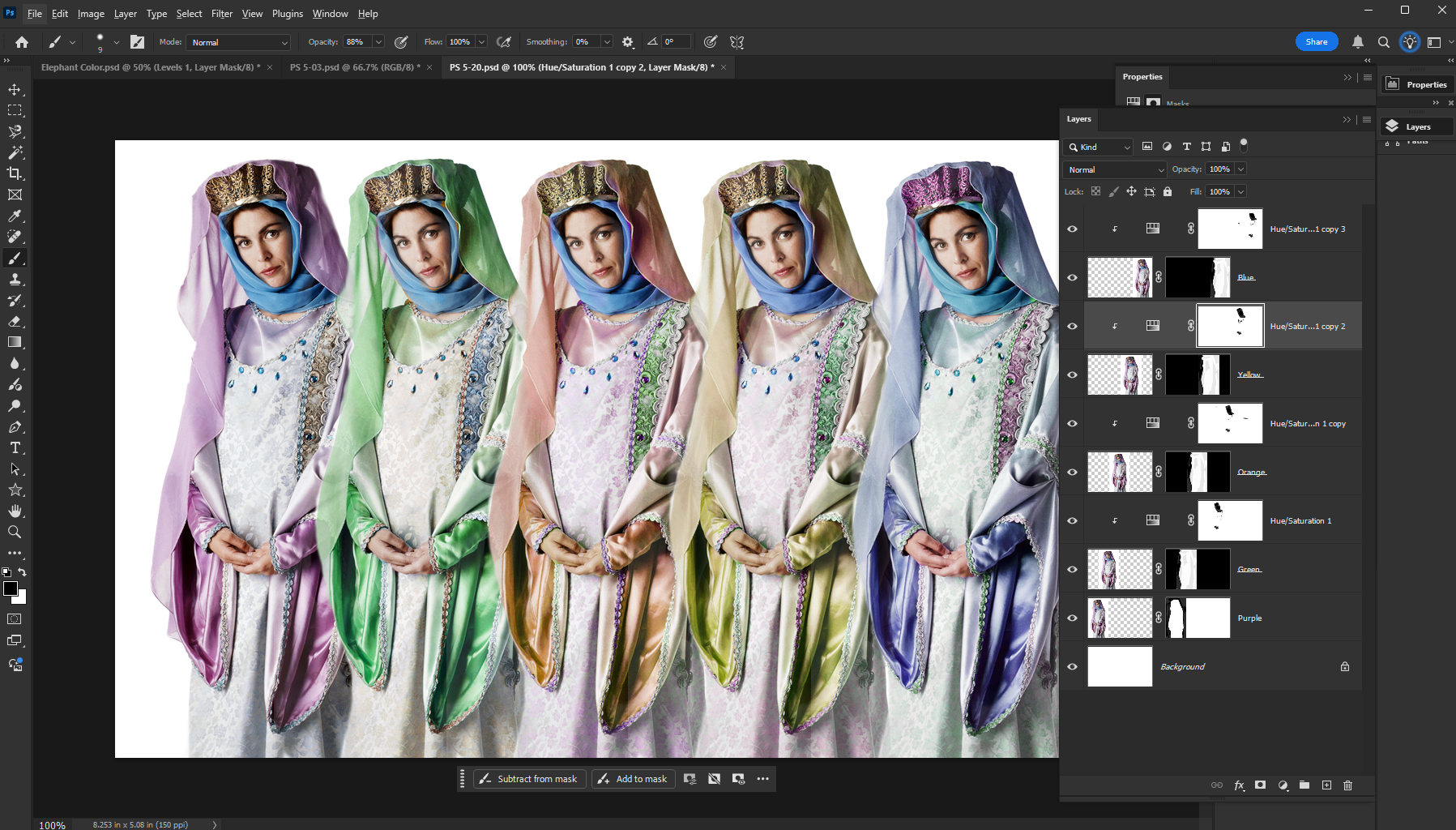
Task: Toggle visibility of the Background layer
Action: (1072, 666)
